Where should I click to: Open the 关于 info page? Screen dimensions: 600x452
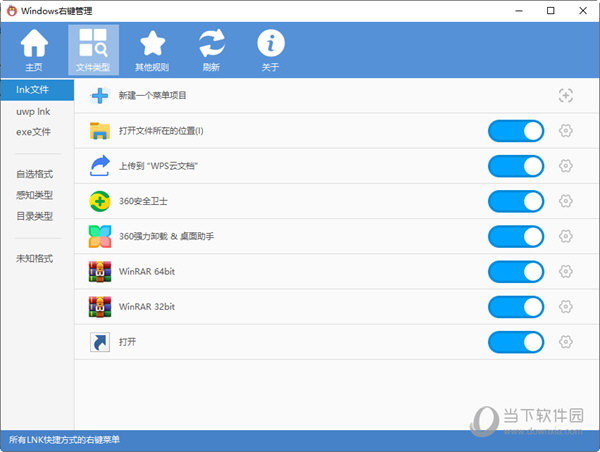tap(271, 50)
